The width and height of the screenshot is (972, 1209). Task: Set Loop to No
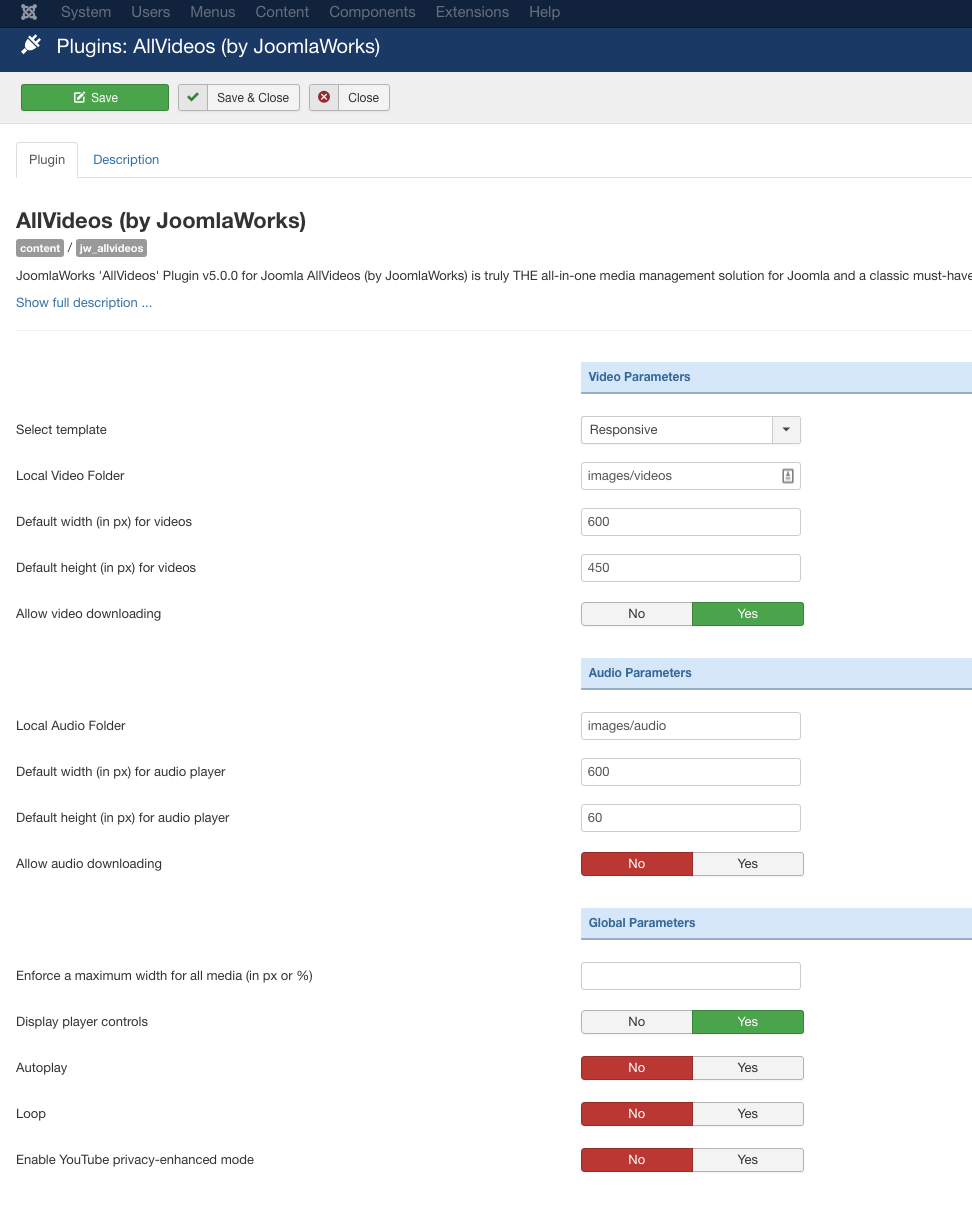coord(637,1114)
